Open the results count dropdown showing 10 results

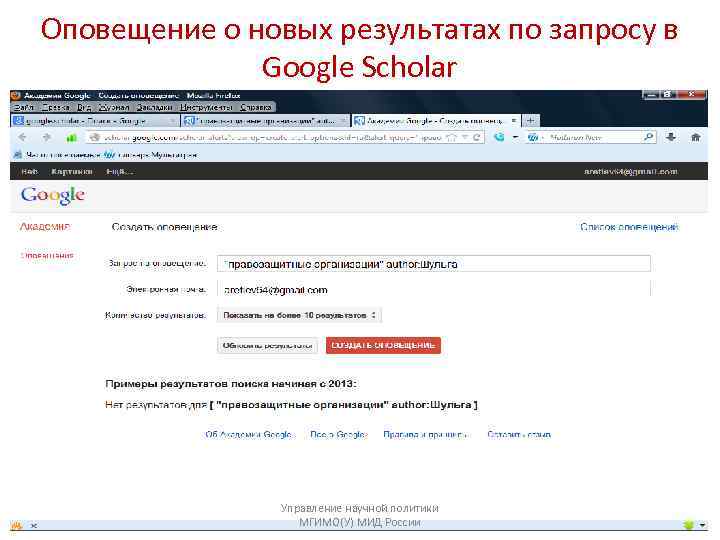coord(299,315)
